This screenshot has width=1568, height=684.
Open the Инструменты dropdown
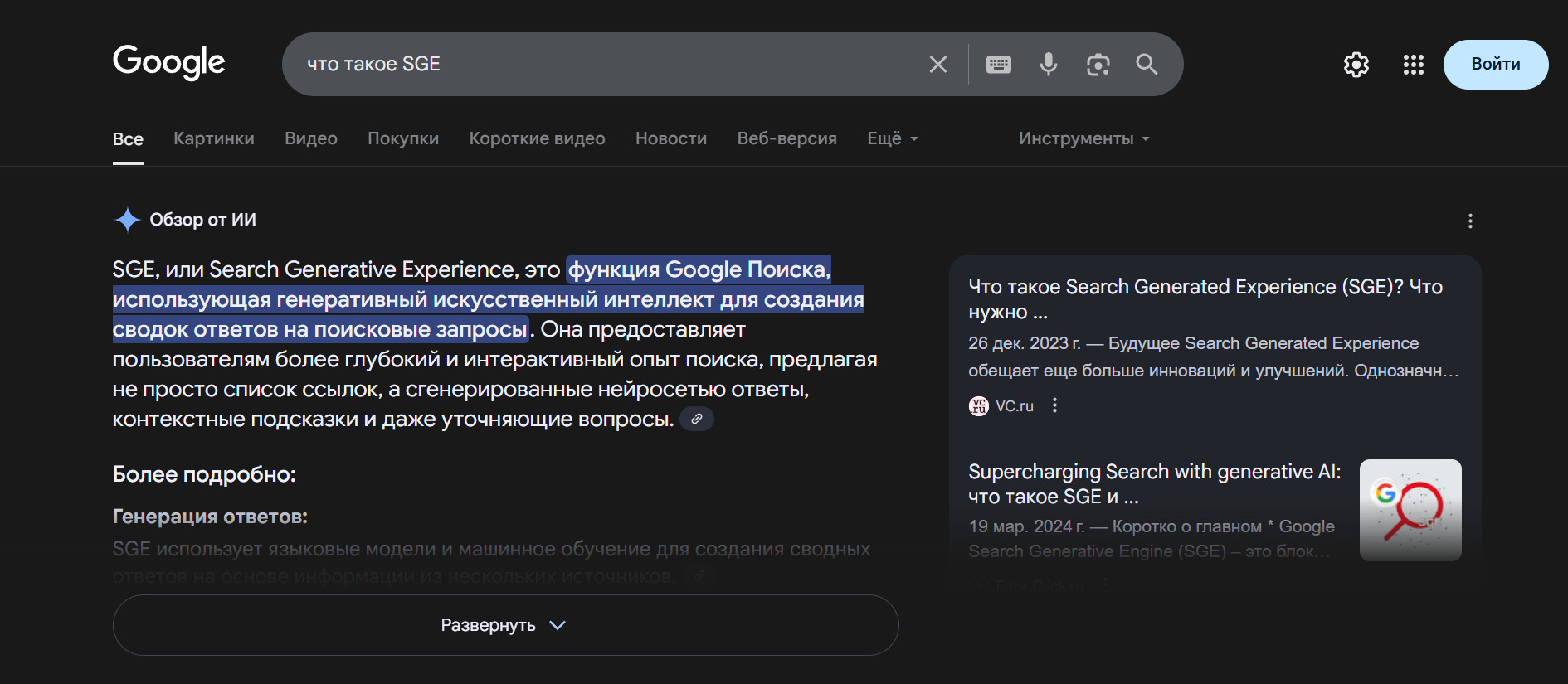(x=1084, y=138)
